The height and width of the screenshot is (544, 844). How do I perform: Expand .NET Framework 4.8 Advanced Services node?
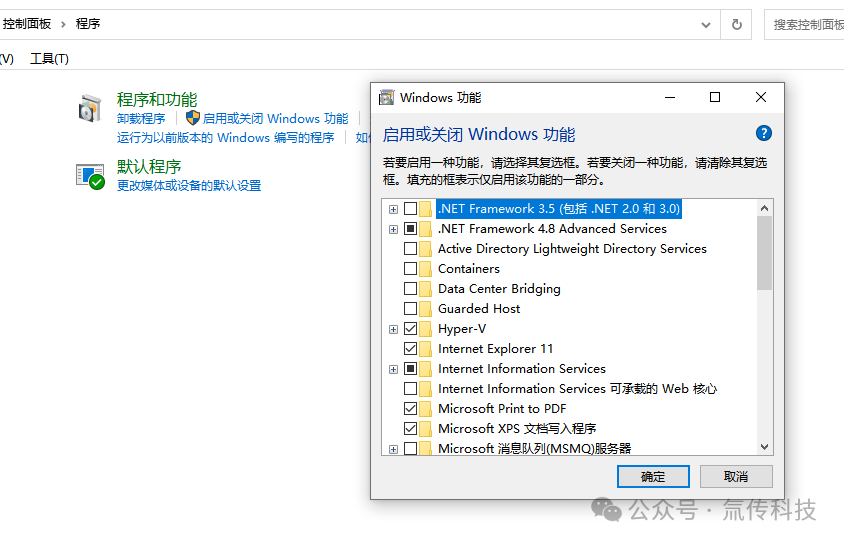(x=393, y=229)
